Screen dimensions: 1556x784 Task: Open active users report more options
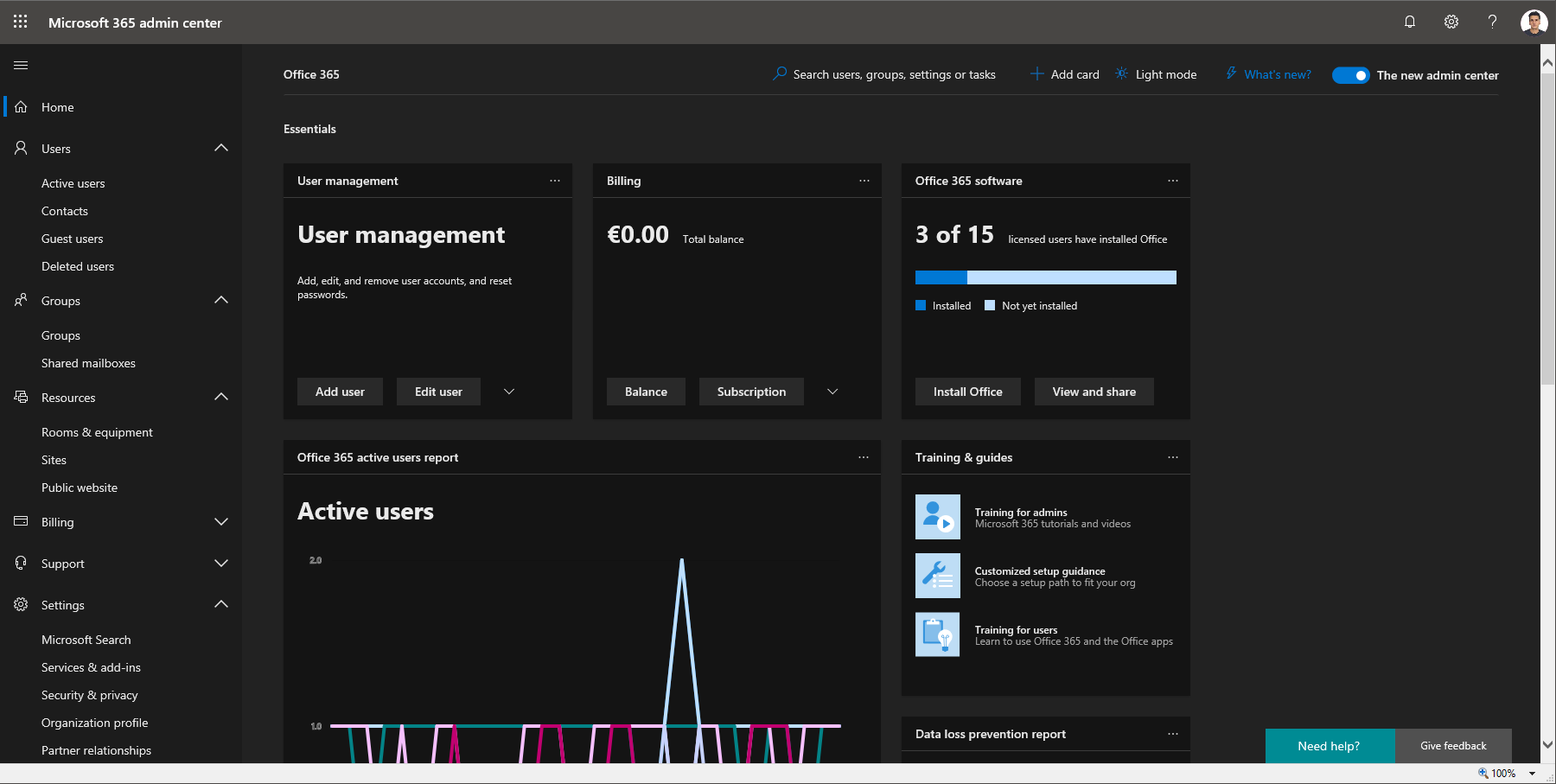(864, 457)
